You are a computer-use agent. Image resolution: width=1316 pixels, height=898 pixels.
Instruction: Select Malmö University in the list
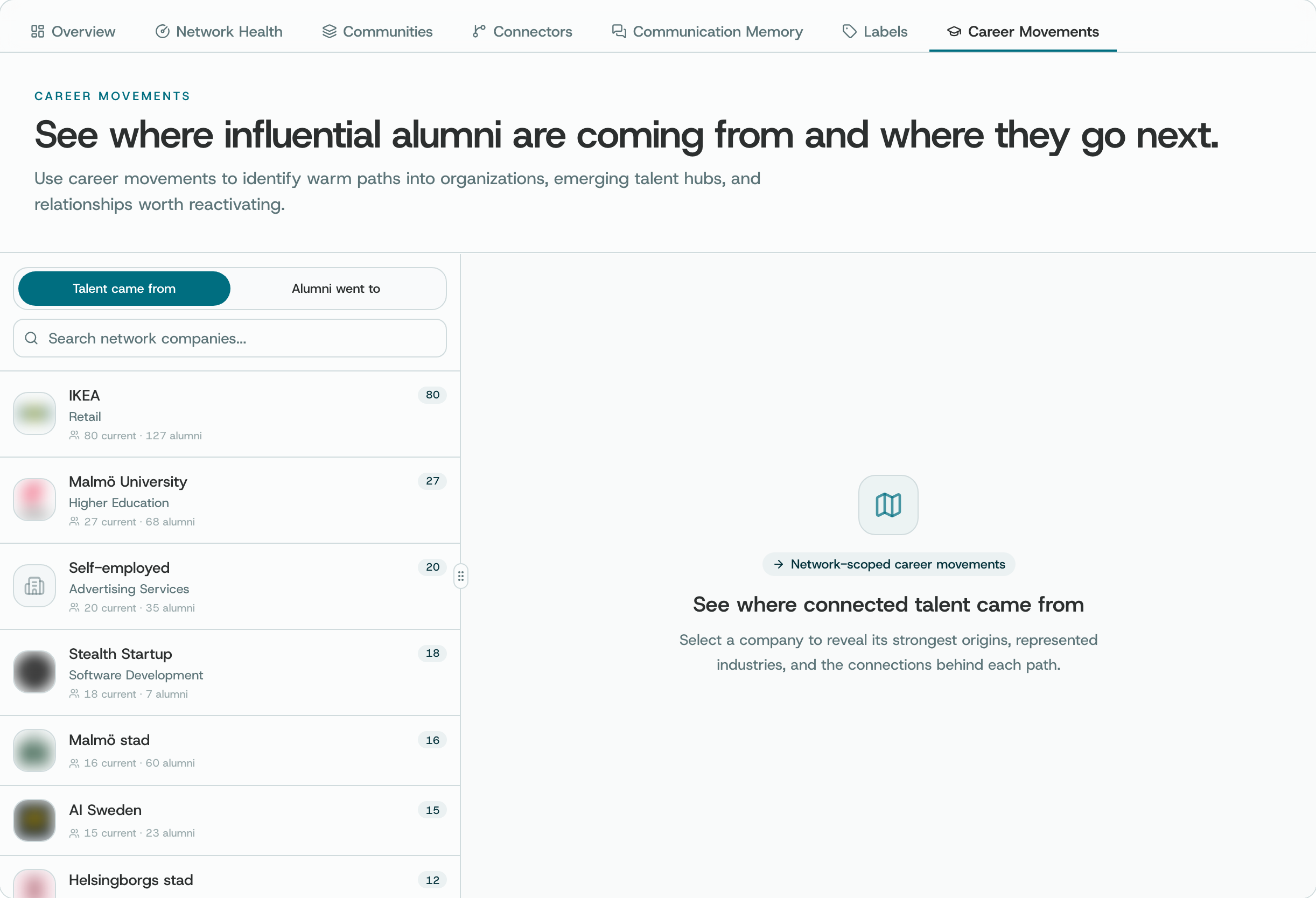(230, 501)
